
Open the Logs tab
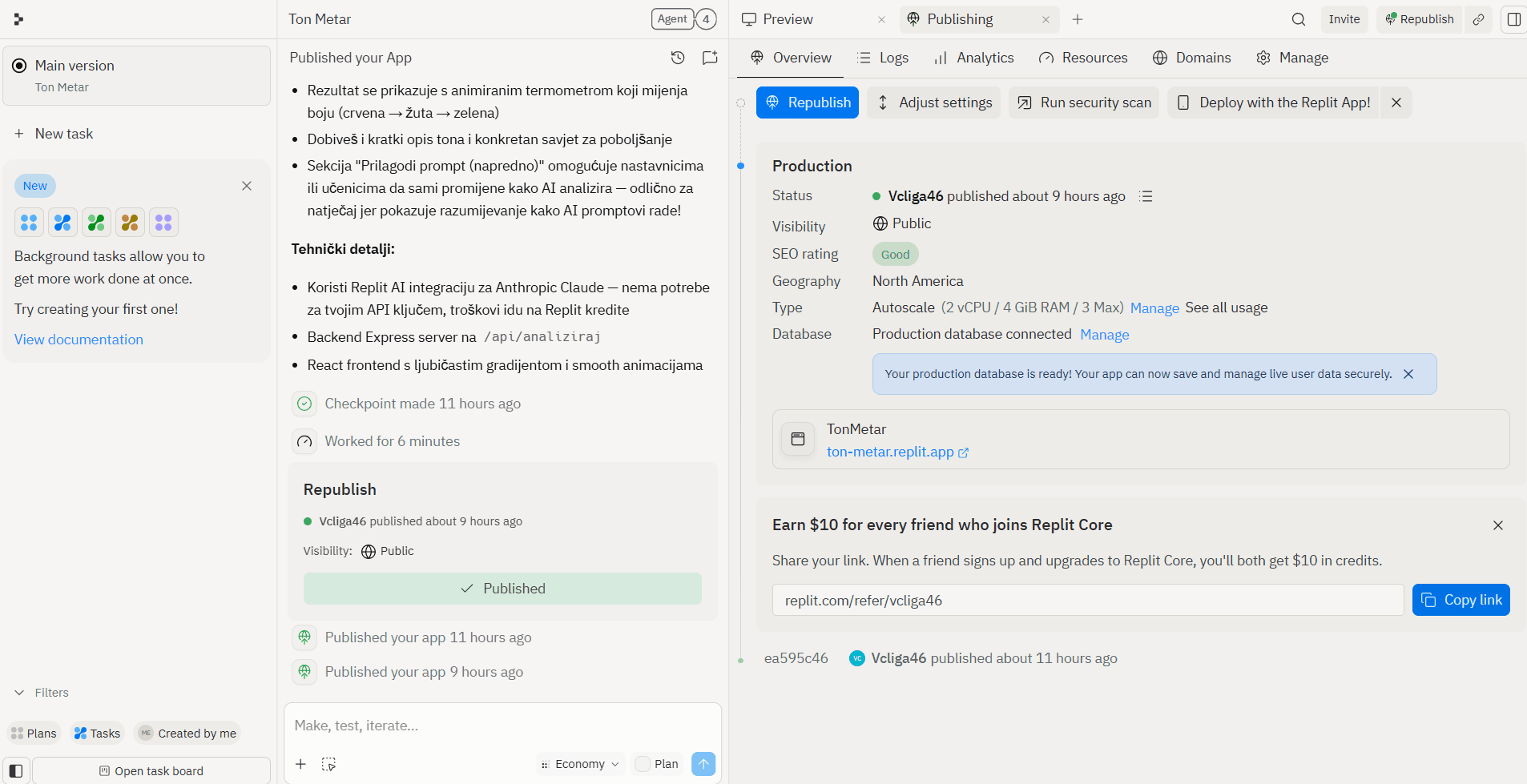[x=883, y=58]
